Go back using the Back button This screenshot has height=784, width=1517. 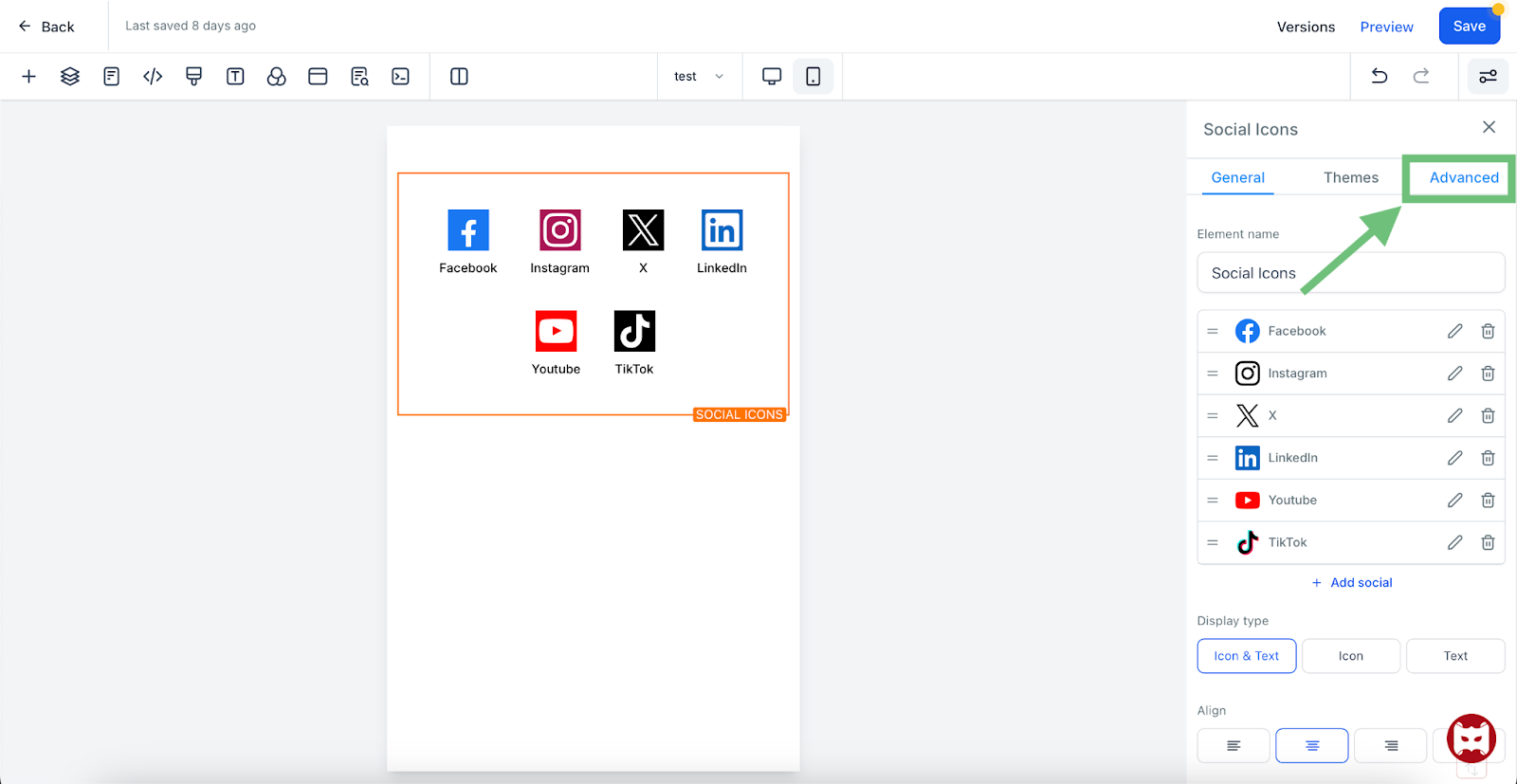[46, 27]
